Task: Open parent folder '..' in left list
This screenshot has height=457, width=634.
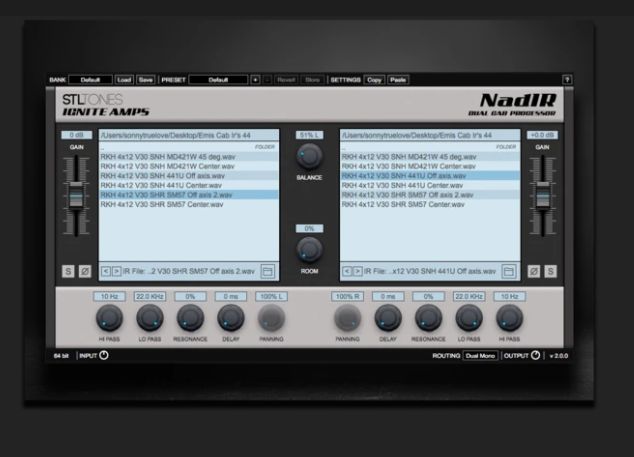Action: point(189,147)
